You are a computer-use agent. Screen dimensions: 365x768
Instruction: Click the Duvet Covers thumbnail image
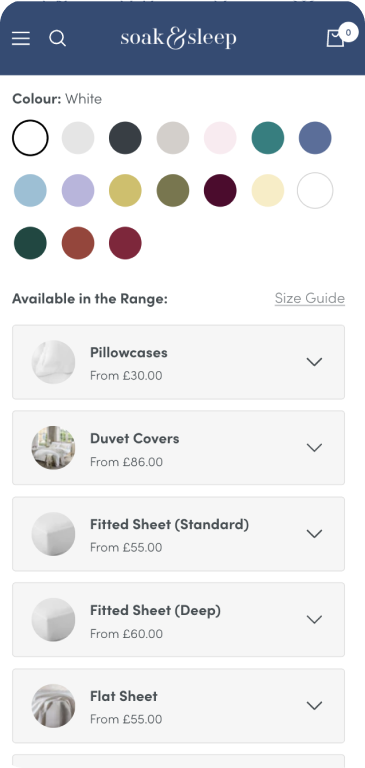[53, 448]
